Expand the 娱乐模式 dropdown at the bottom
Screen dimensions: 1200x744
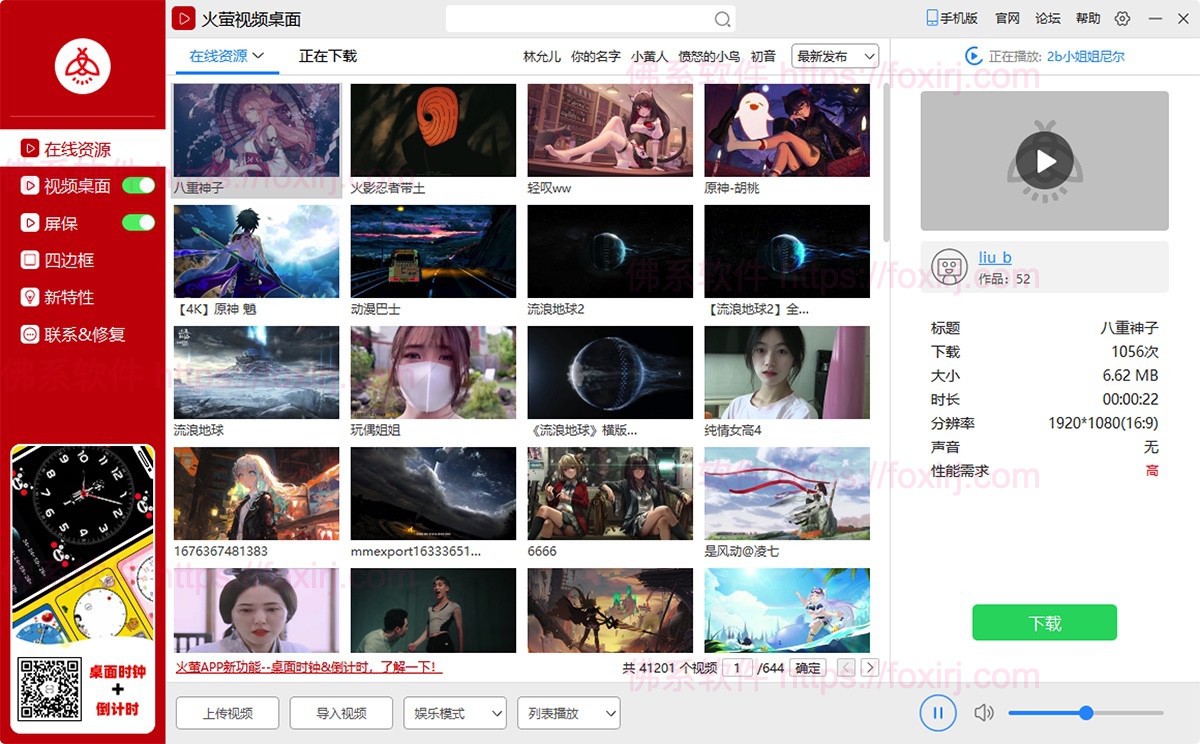(x=455, y=713)
